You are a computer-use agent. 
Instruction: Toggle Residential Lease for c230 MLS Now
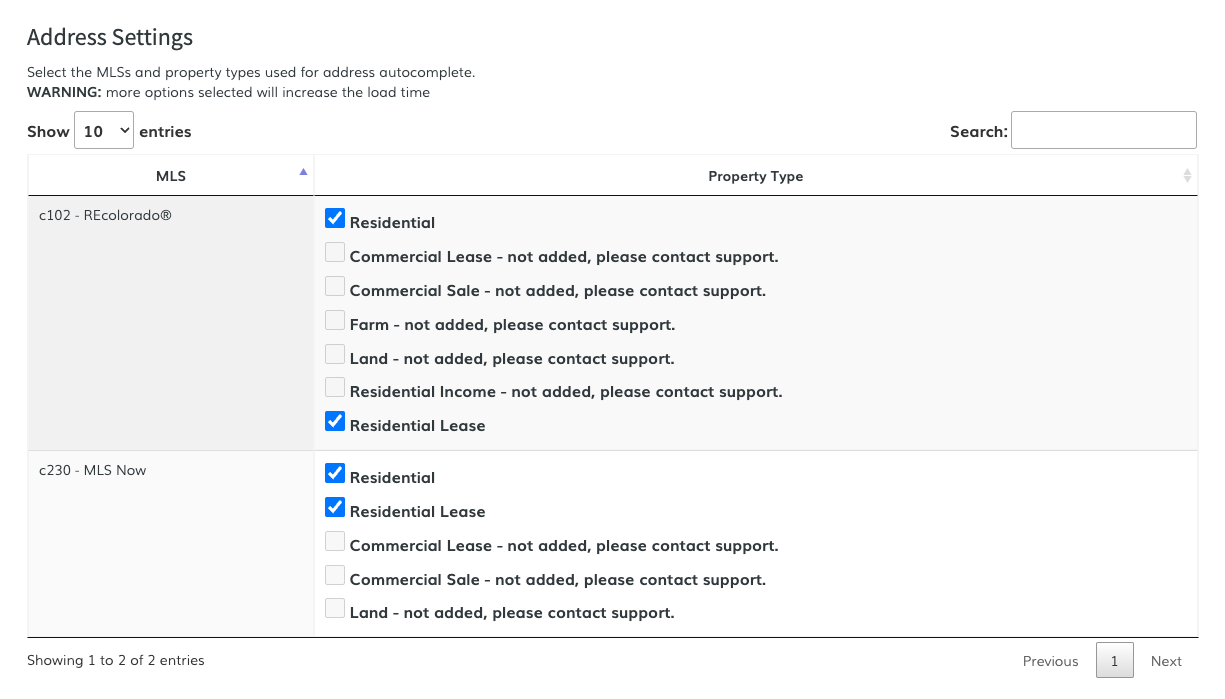[x=335, y=508]
